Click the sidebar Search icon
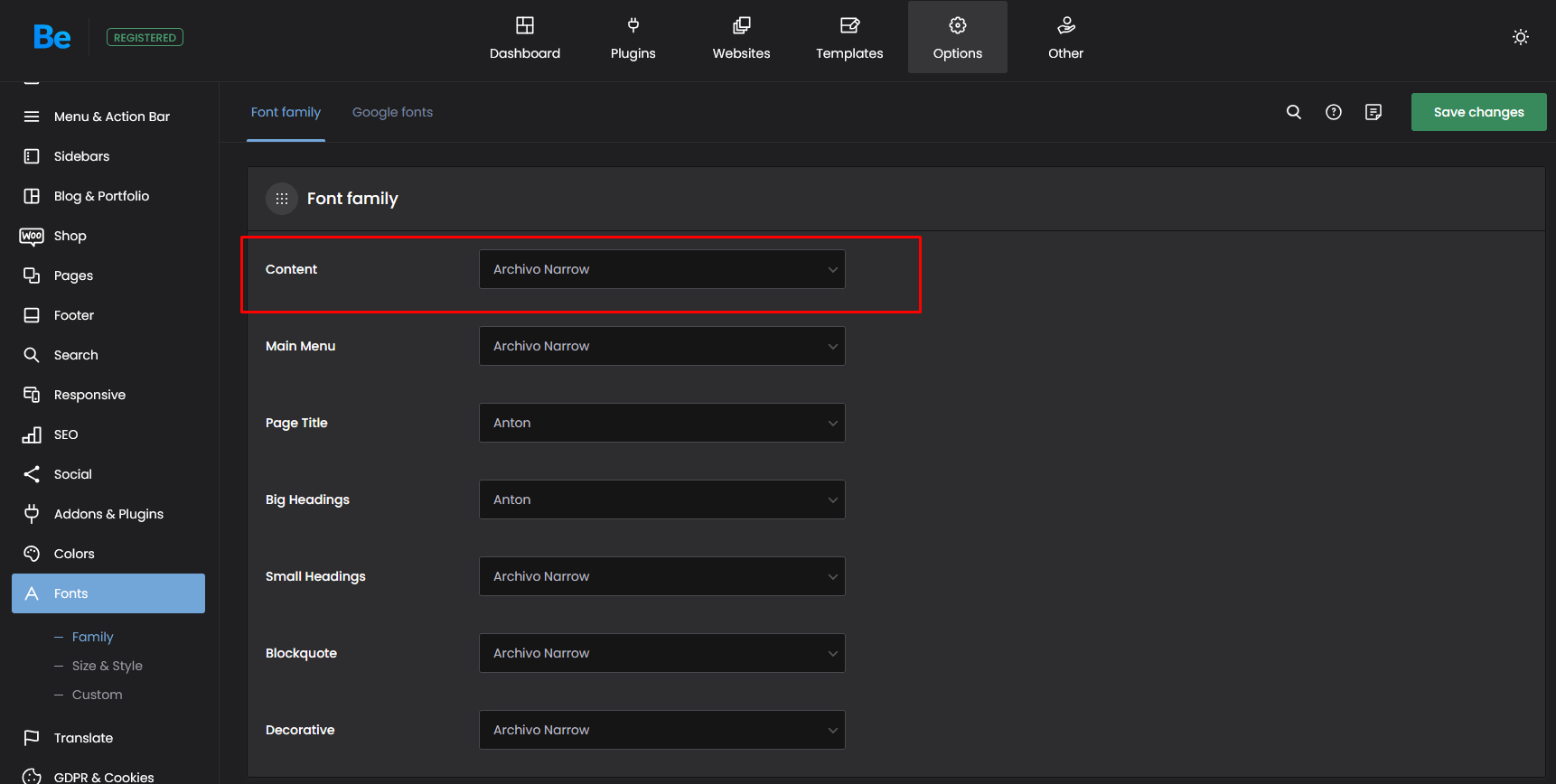Screen dimensions: 1556x784 [x=32, y=355]
